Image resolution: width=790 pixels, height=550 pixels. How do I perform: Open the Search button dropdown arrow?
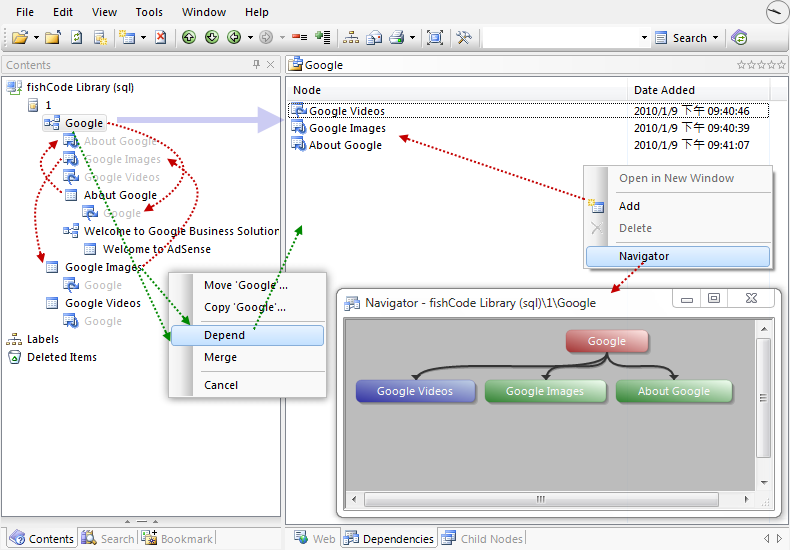point(715,38)
